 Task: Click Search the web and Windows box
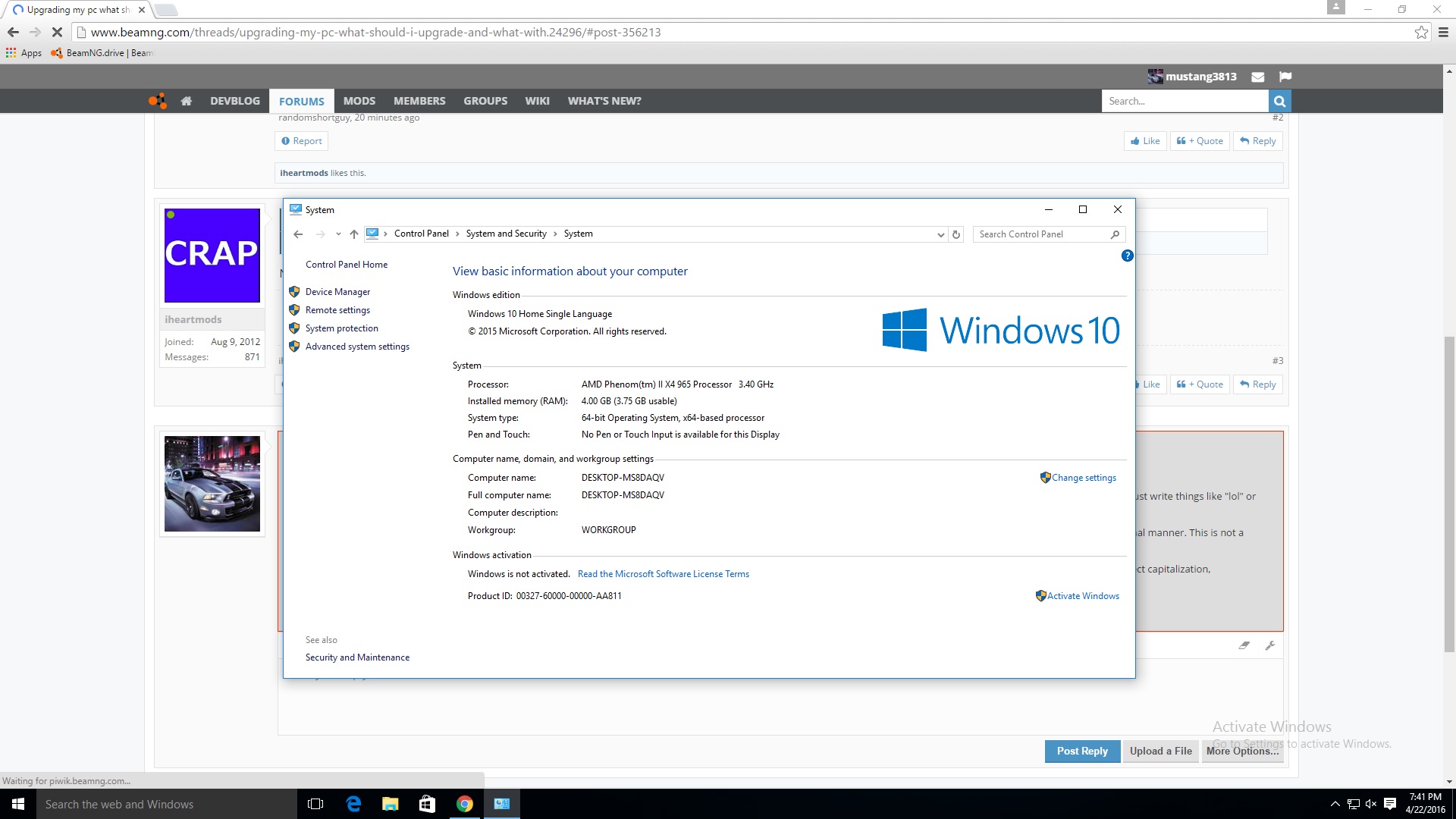[x=167, y=804]
